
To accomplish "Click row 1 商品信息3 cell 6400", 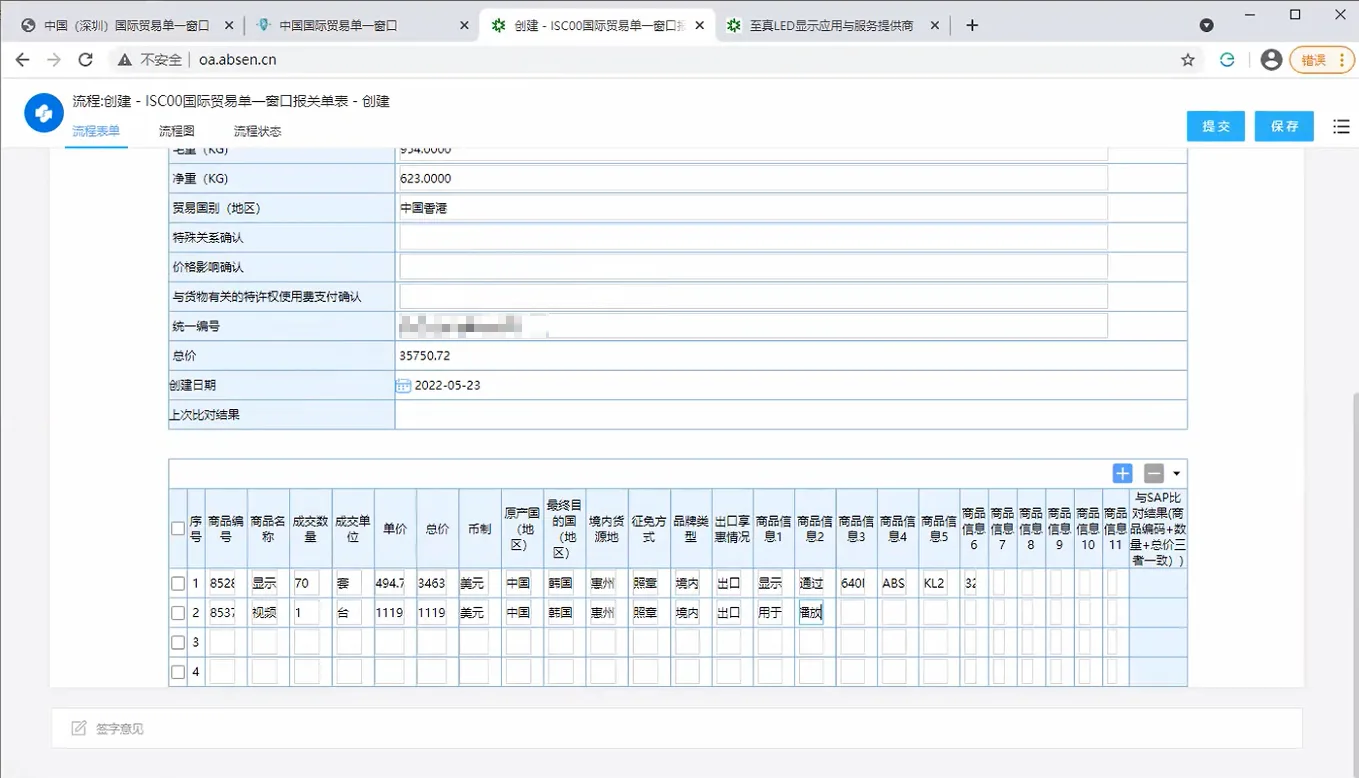I will pos(853,583).
